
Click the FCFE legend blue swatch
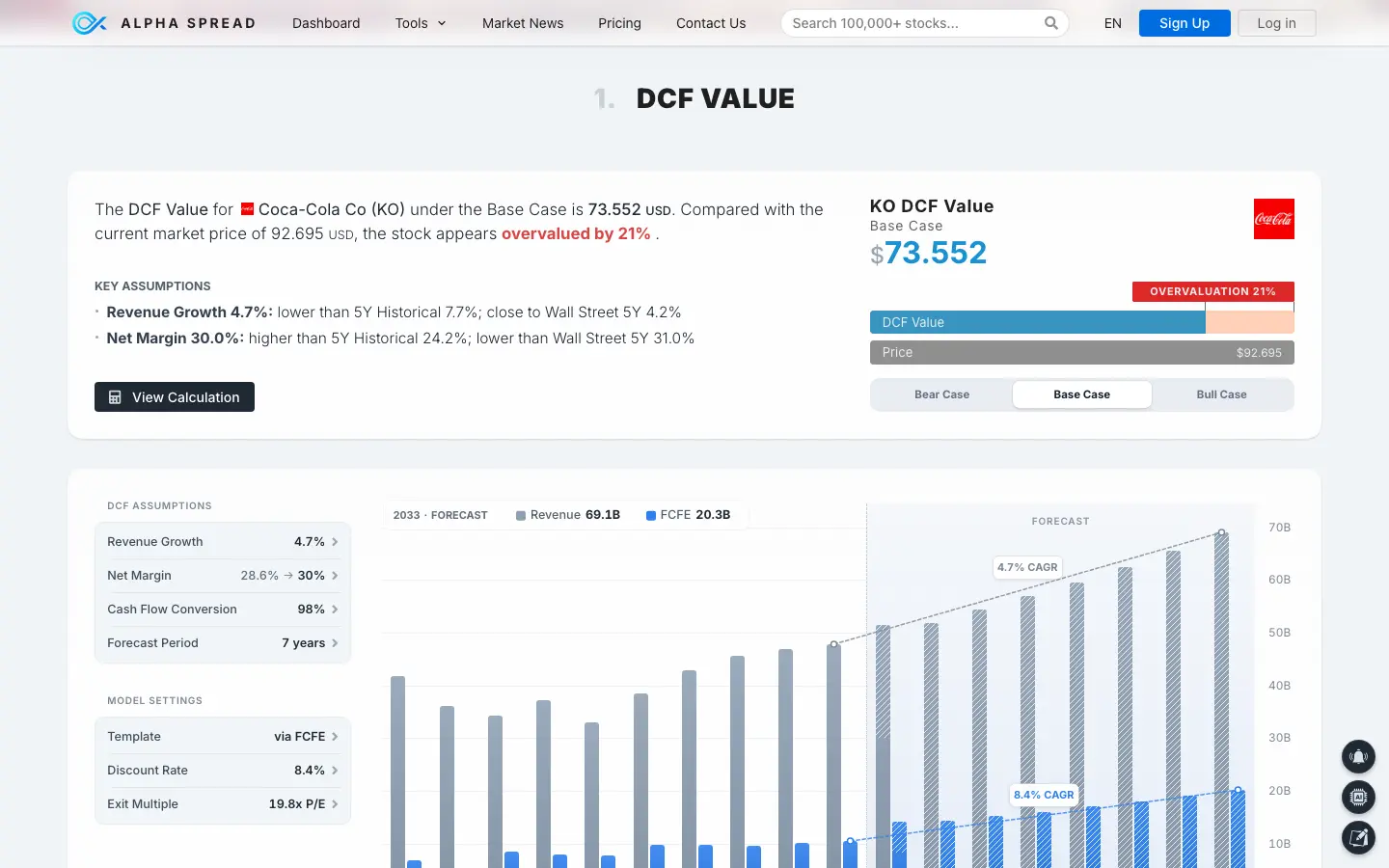coord(651,516)
